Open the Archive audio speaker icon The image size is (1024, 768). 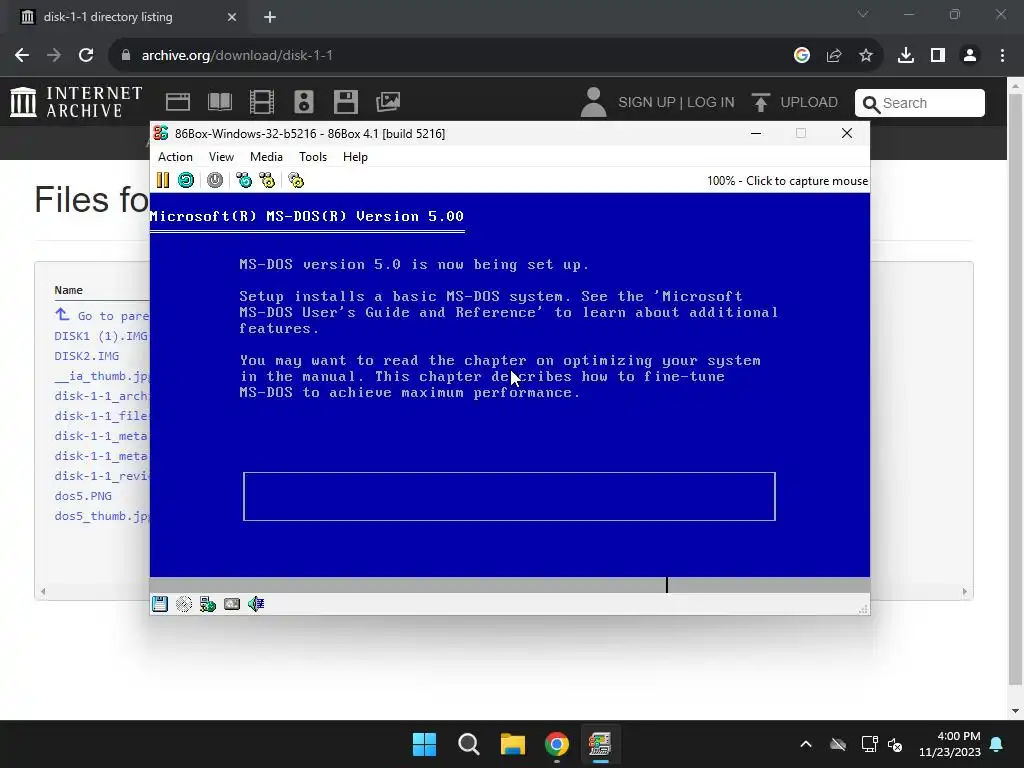coord(304,102)
